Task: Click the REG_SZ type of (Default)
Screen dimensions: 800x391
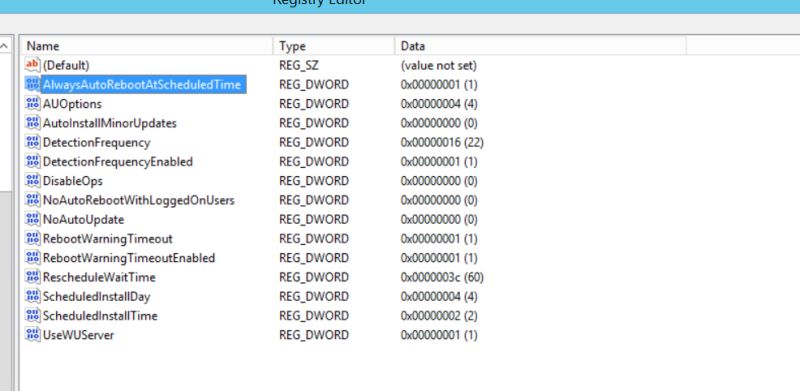Action: pyautogui.click(x=299, y=65)
